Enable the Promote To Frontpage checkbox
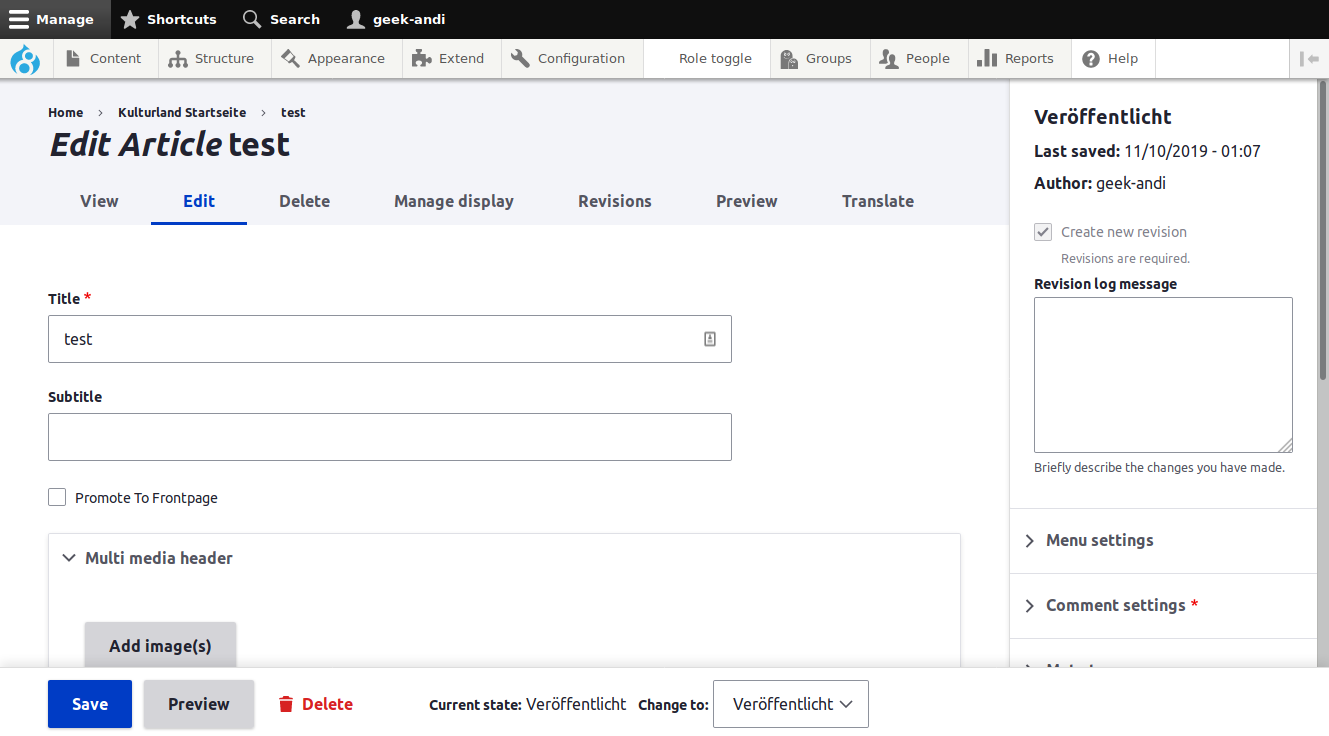1329x736 pixels. (x=57, y=497)
